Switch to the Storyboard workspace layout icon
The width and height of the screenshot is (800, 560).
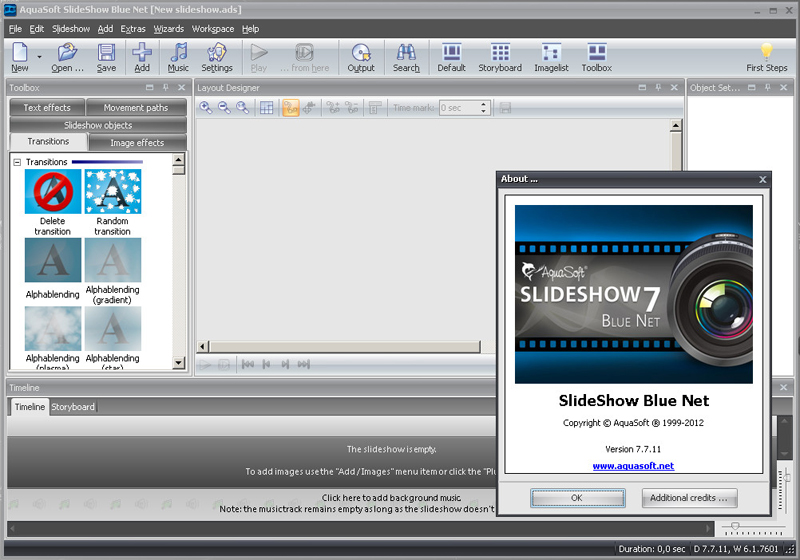[500, 56]
